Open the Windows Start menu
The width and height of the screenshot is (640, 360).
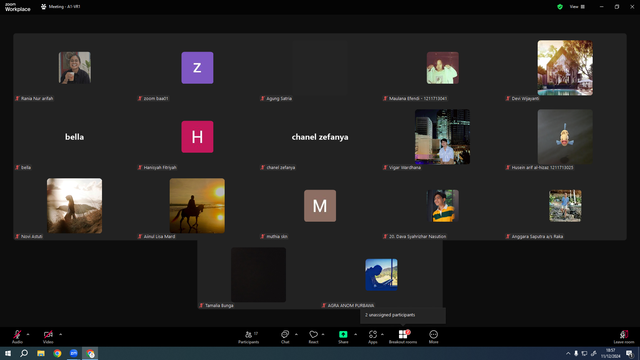pyautogui.click(x=8, y=353)
